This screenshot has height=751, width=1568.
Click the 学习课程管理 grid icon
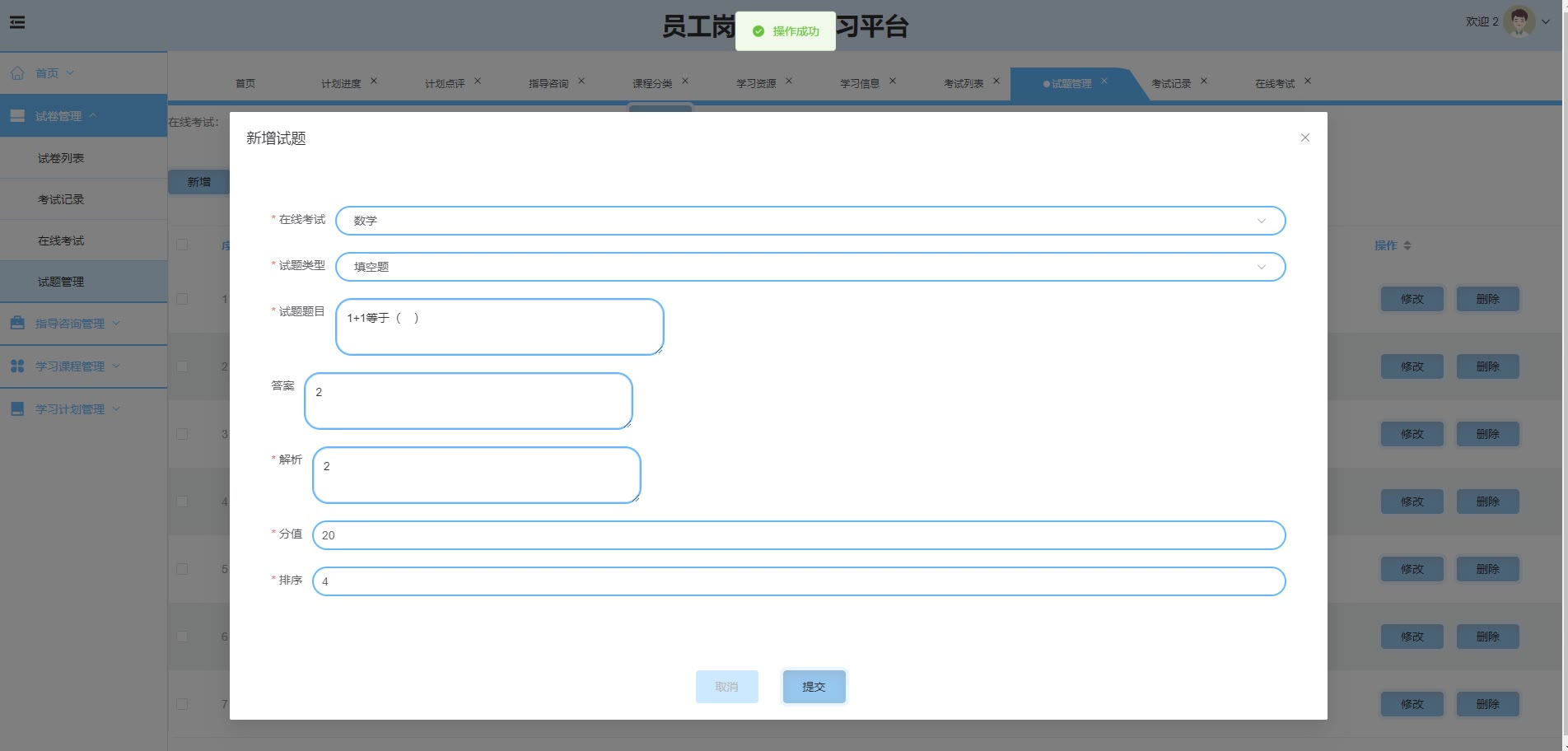(17, 366)
